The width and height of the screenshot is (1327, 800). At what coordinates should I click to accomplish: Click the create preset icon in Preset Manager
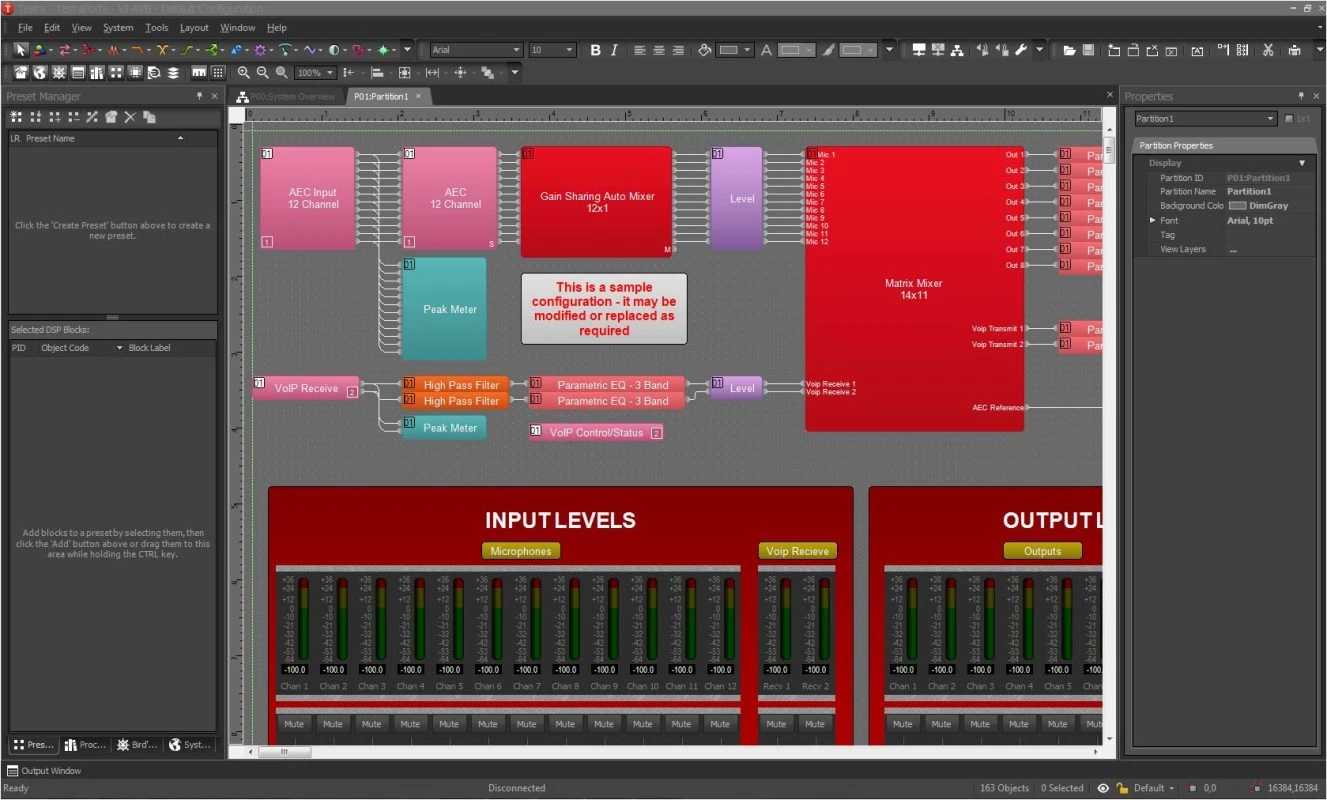click(16, 117)
